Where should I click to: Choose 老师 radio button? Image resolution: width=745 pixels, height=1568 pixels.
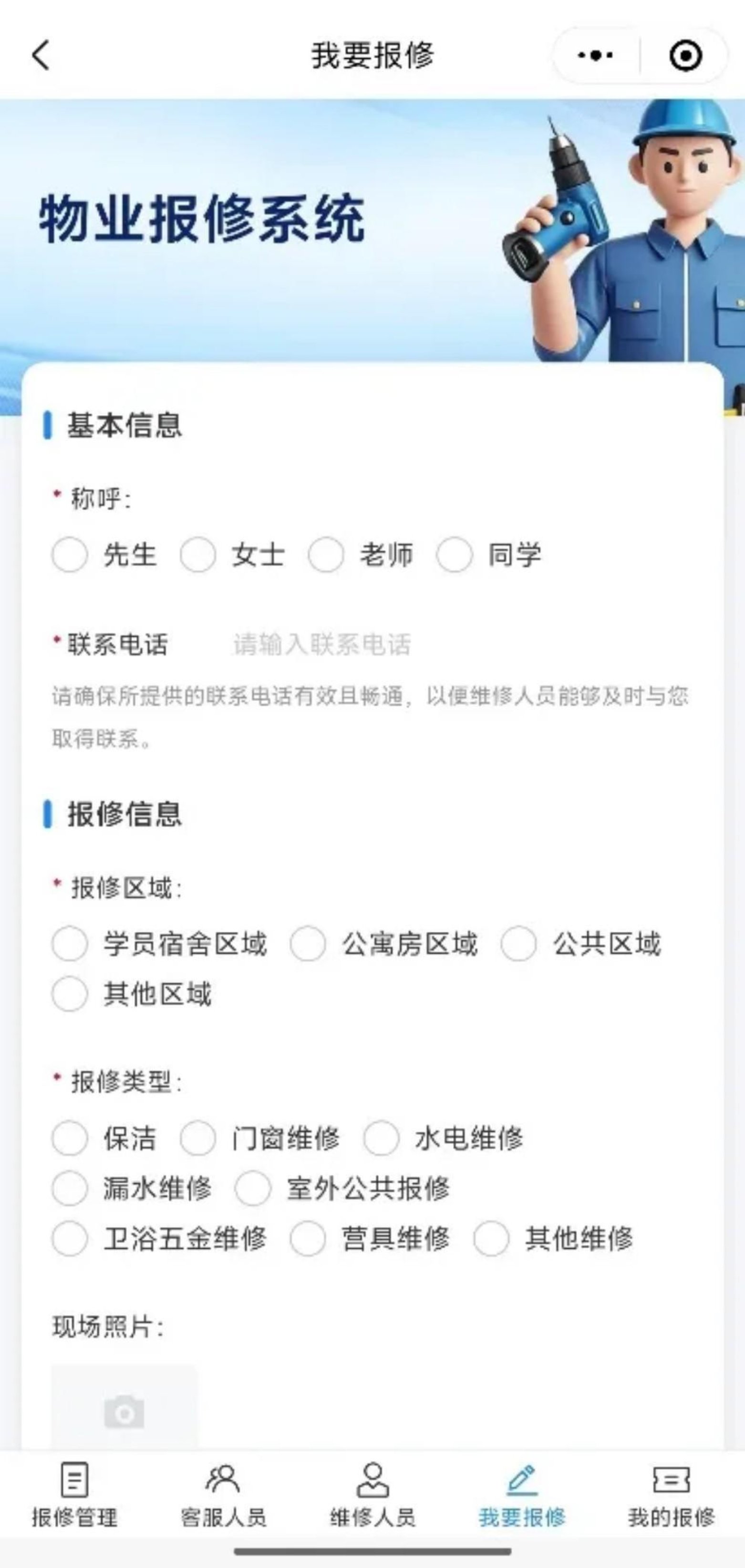point(326,555)
